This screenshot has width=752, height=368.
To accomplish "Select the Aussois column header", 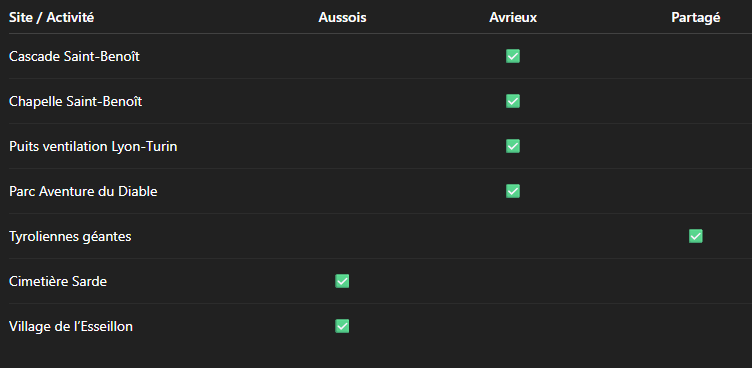I will click(342, 18).
